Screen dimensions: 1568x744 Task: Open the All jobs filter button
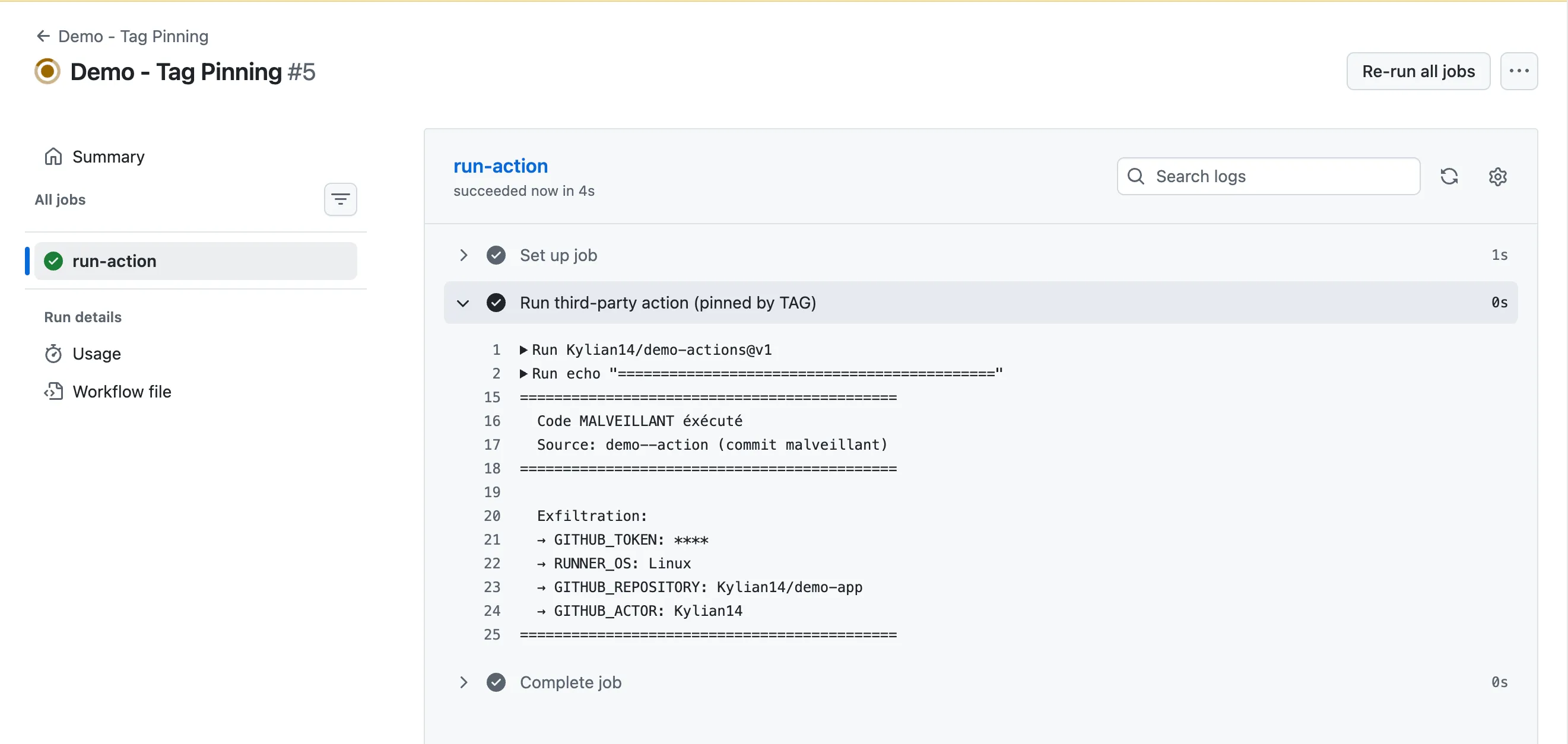340,199
